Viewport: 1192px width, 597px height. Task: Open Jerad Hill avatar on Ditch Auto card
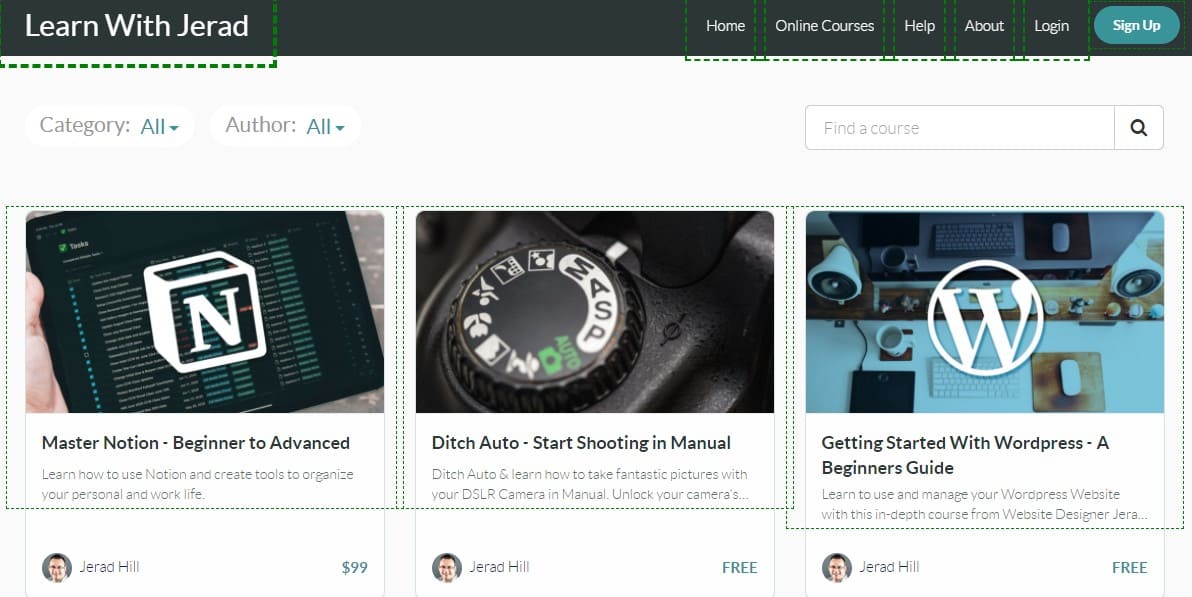(447, 567)
